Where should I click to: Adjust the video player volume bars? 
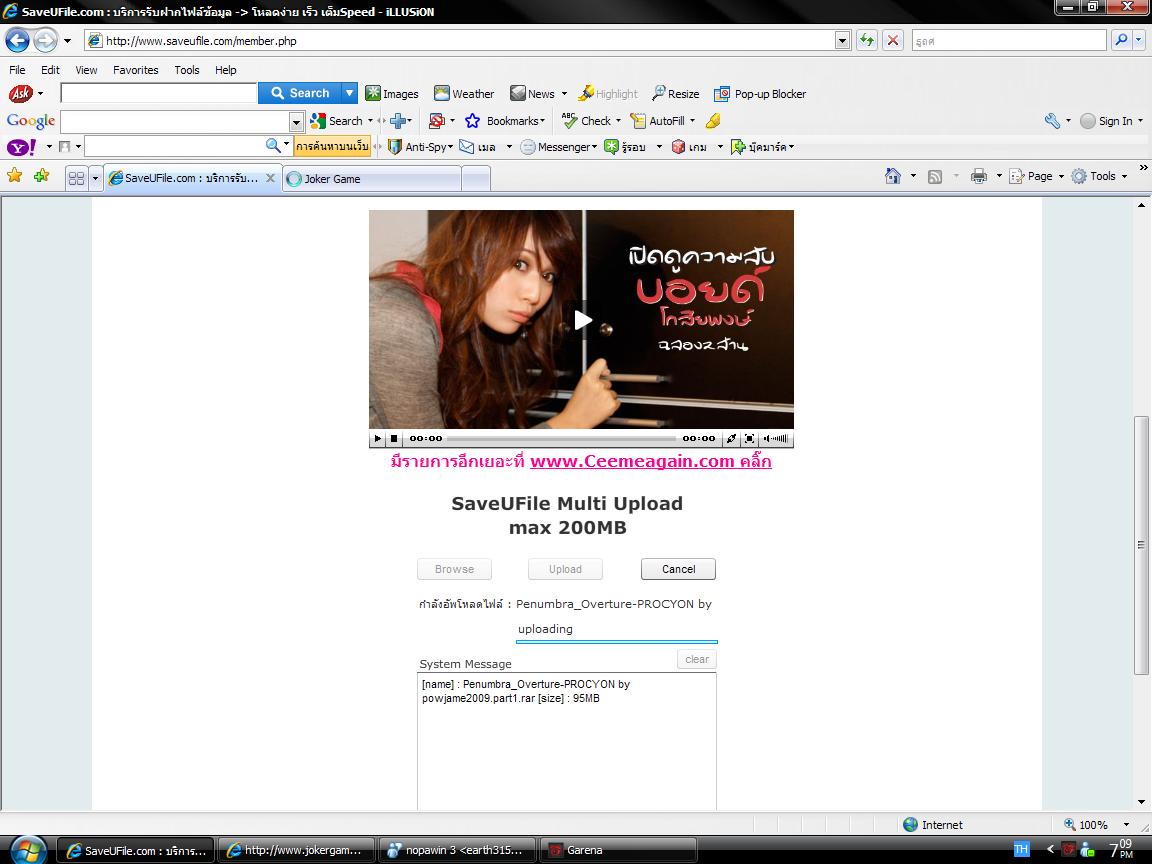776,439
